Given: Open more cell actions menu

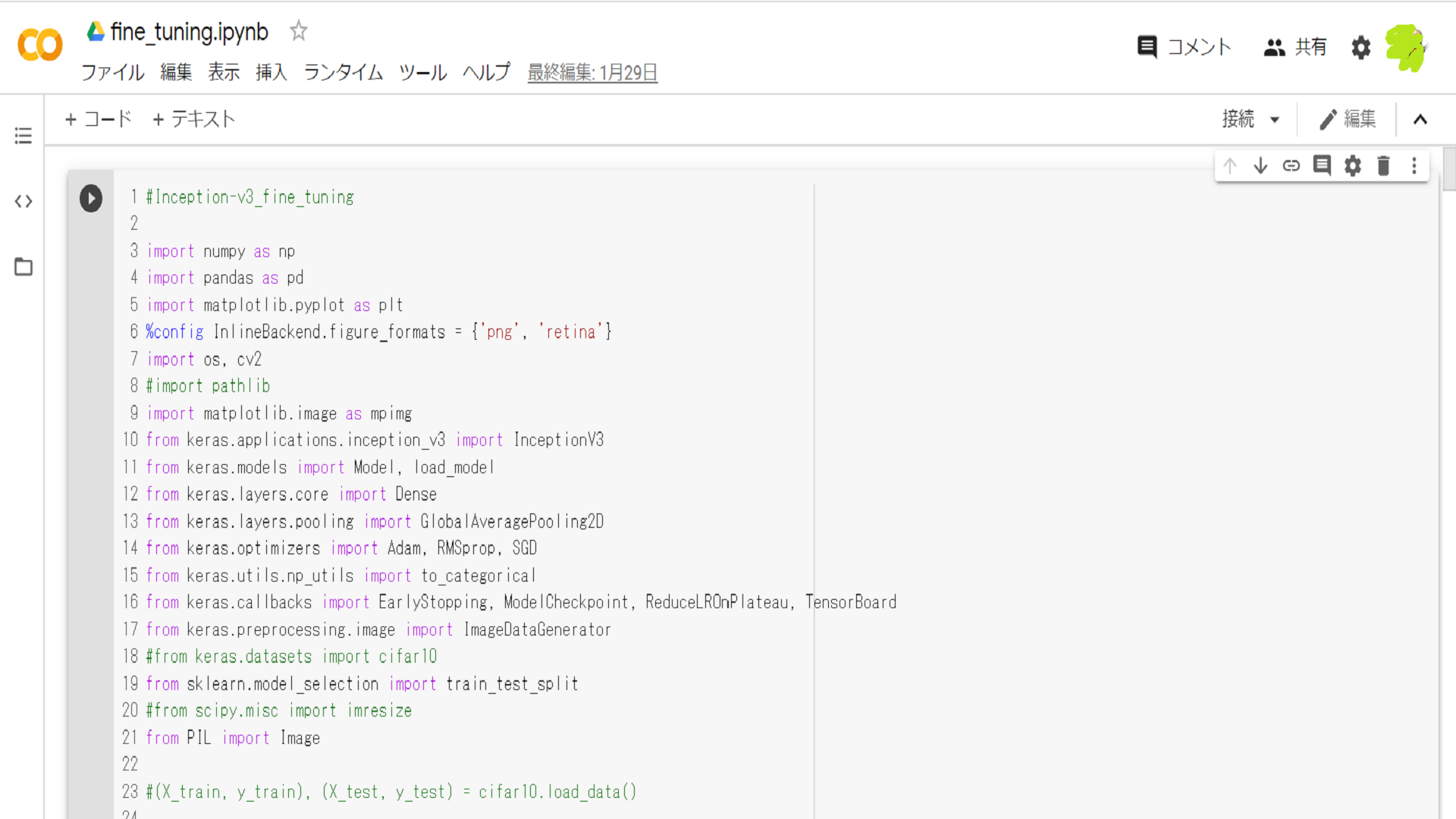Looking at the screenshot, I should tap(1414, 165).
